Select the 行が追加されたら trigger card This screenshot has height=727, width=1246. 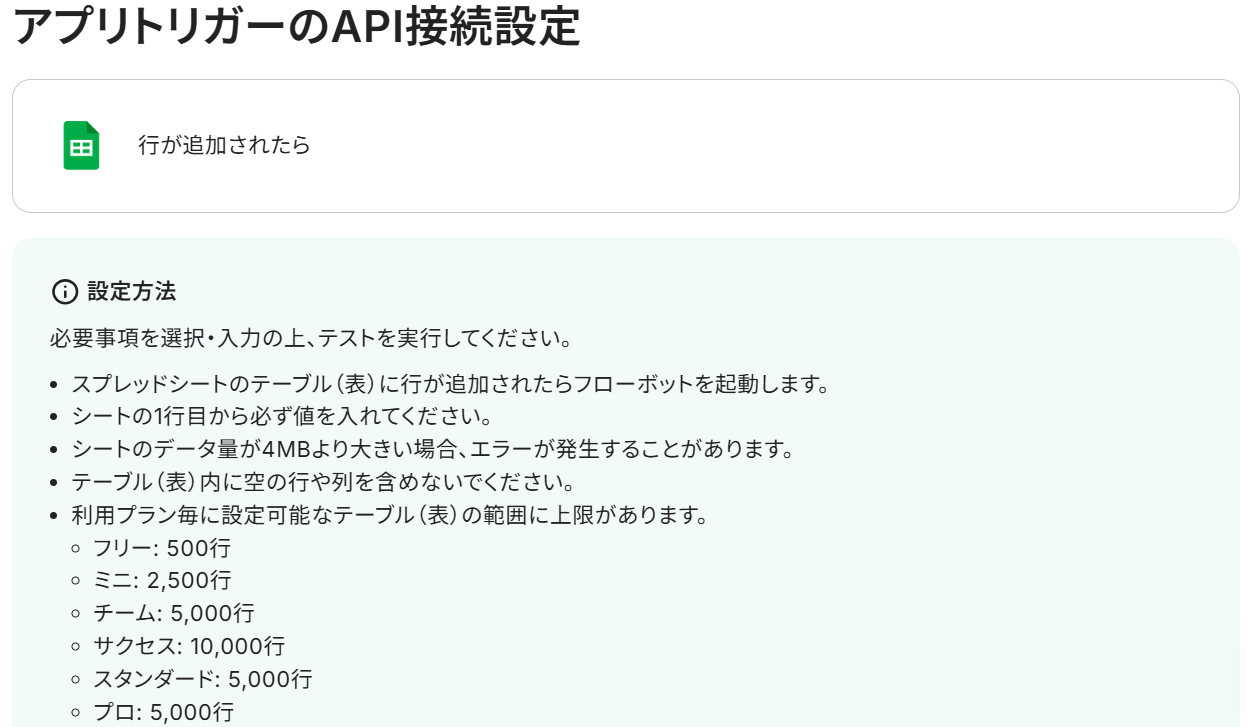pyautogui.click(x=626, y=146)
